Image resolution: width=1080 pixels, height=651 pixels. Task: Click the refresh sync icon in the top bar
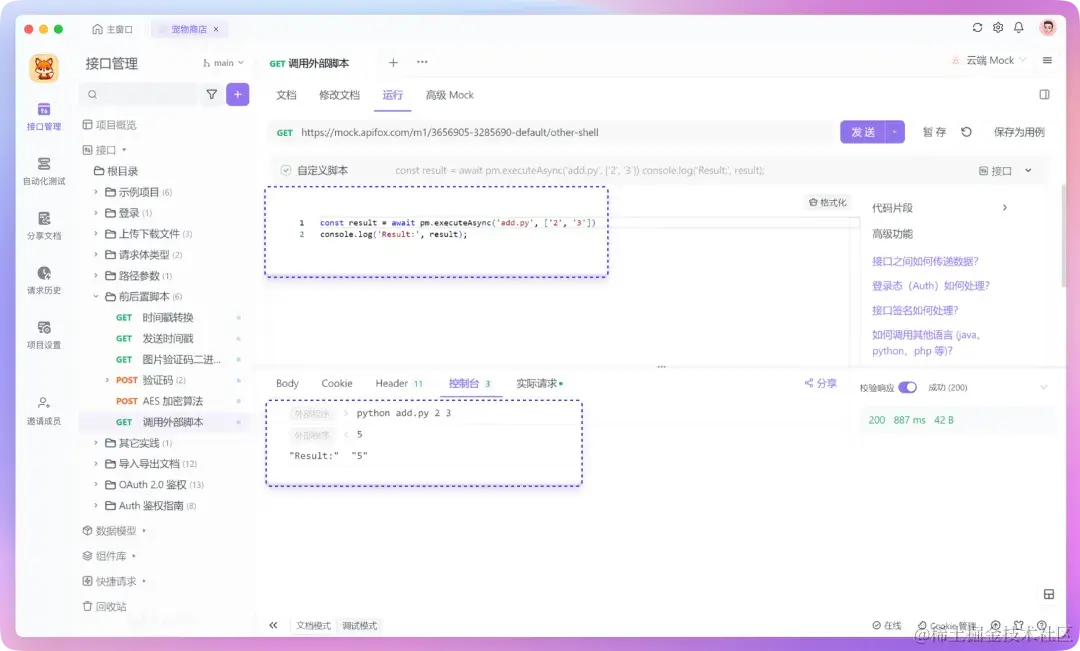point(977,28)
